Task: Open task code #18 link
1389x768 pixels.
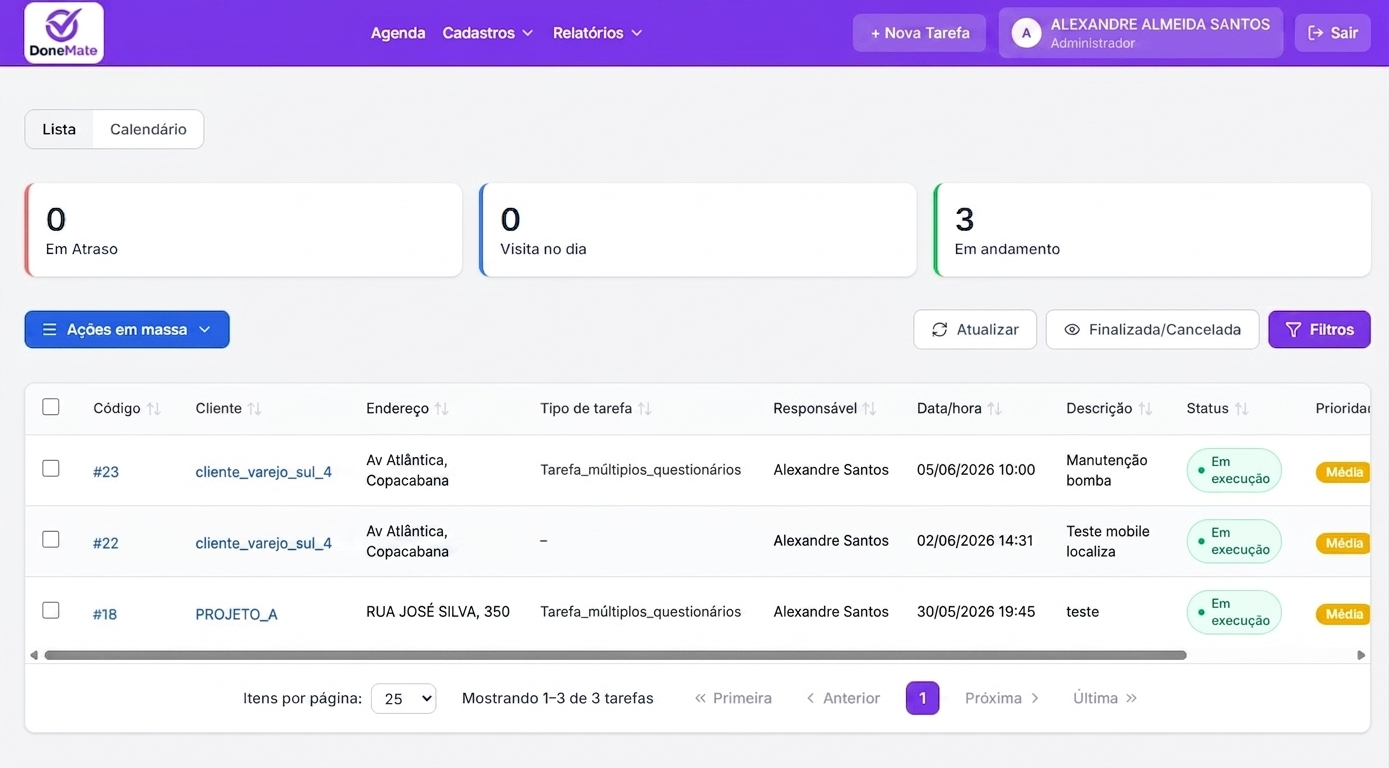Action: coord(105,614)
